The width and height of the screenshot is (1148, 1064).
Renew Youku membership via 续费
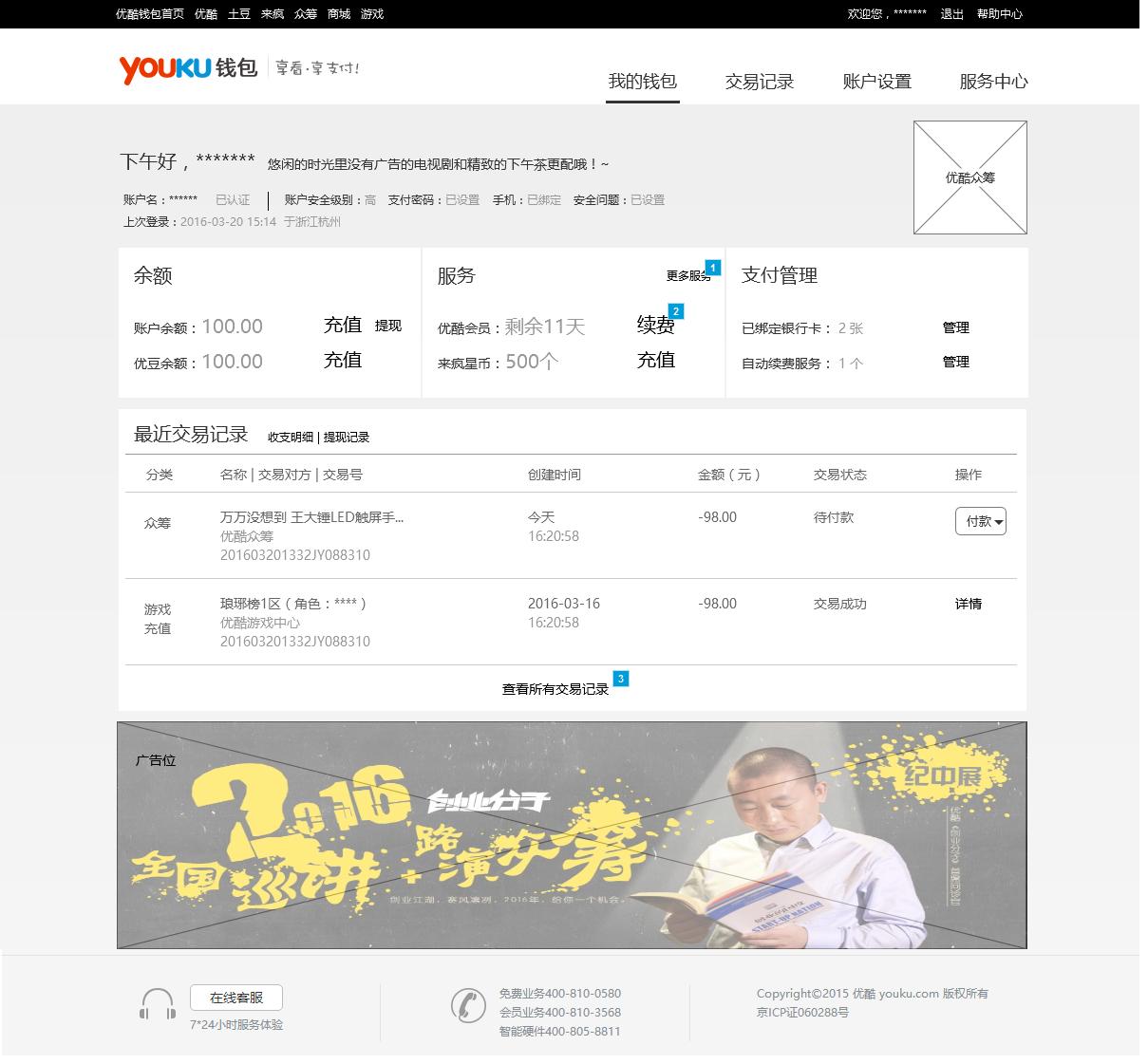pyautogui.click(x=655, y=326)
